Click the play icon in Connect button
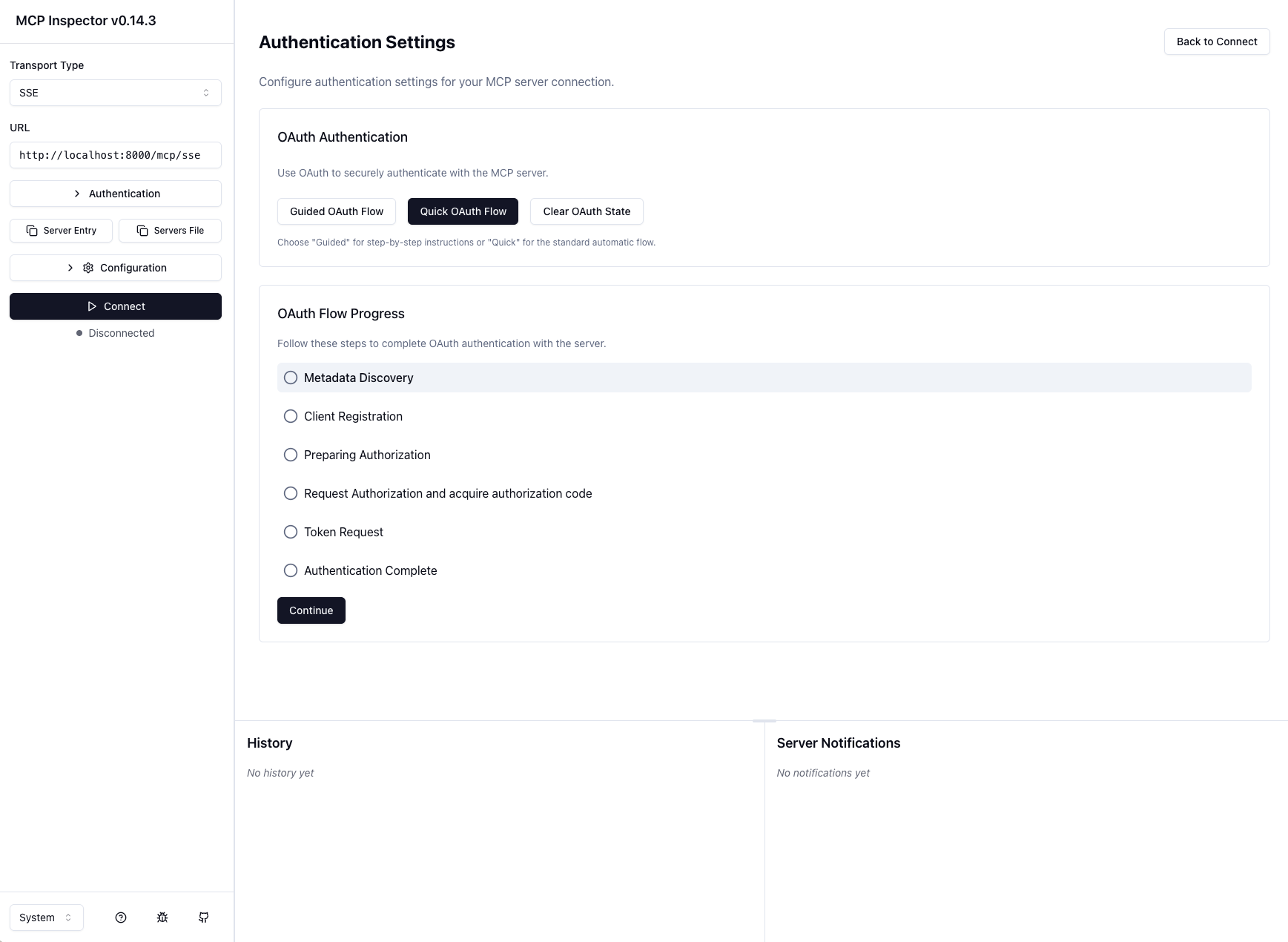Screen dimensions: 1288x942 tap(92, 306)
